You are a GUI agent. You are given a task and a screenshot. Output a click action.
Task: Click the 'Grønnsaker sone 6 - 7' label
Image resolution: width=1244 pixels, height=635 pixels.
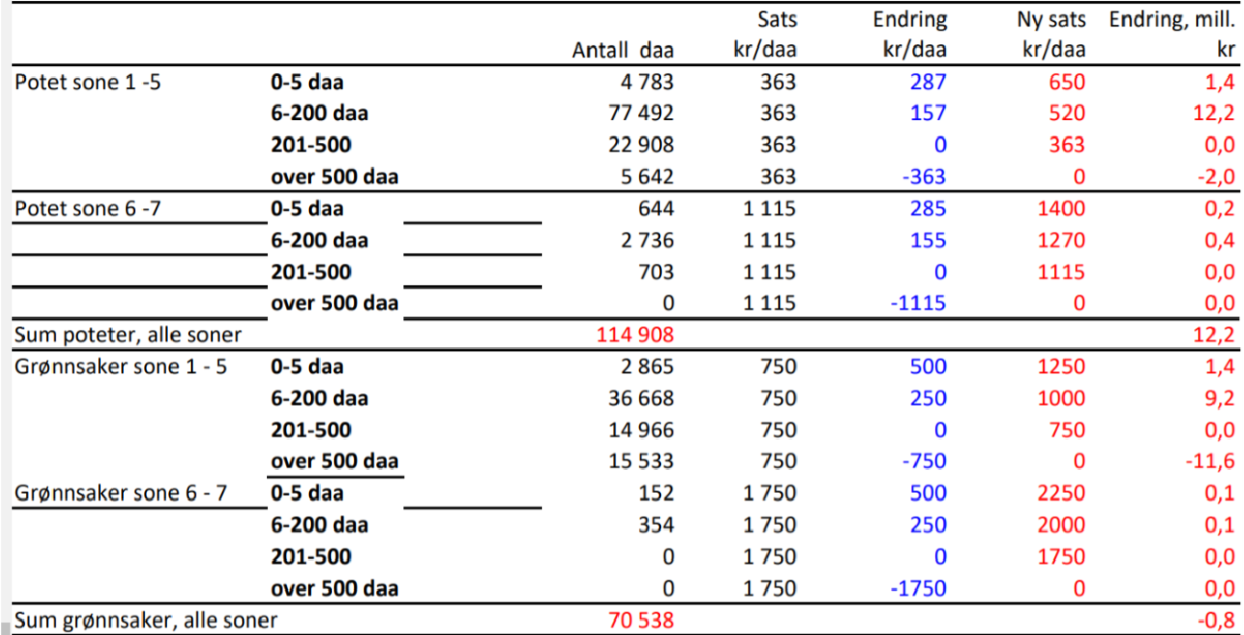coord(121,492)
